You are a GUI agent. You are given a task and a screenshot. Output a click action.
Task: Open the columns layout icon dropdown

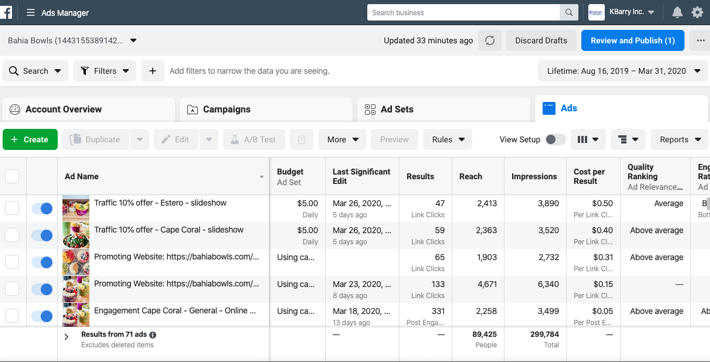point(588,140)
